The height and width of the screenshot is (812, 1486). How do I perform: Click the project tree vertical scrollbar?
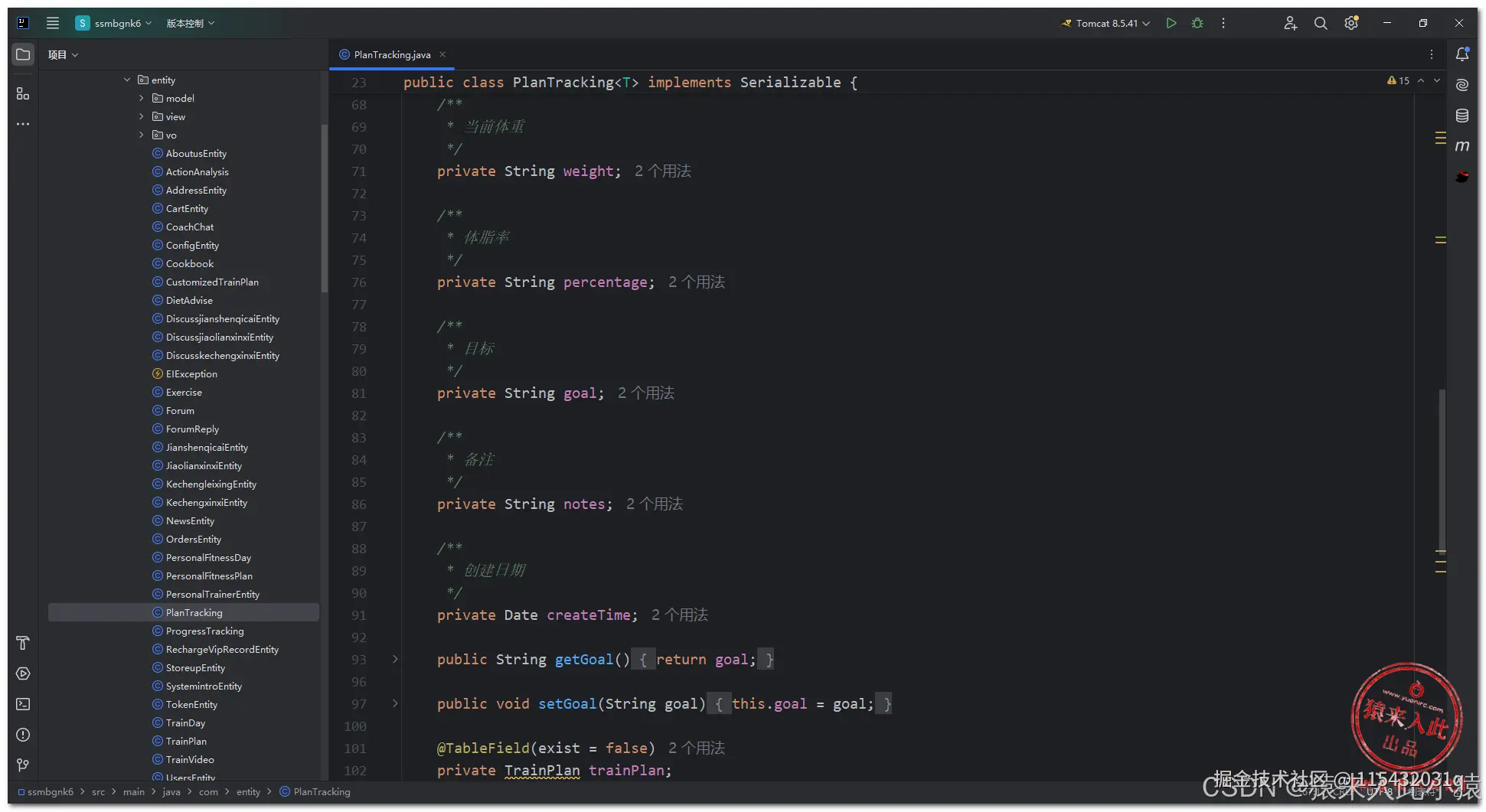[325, 207]
